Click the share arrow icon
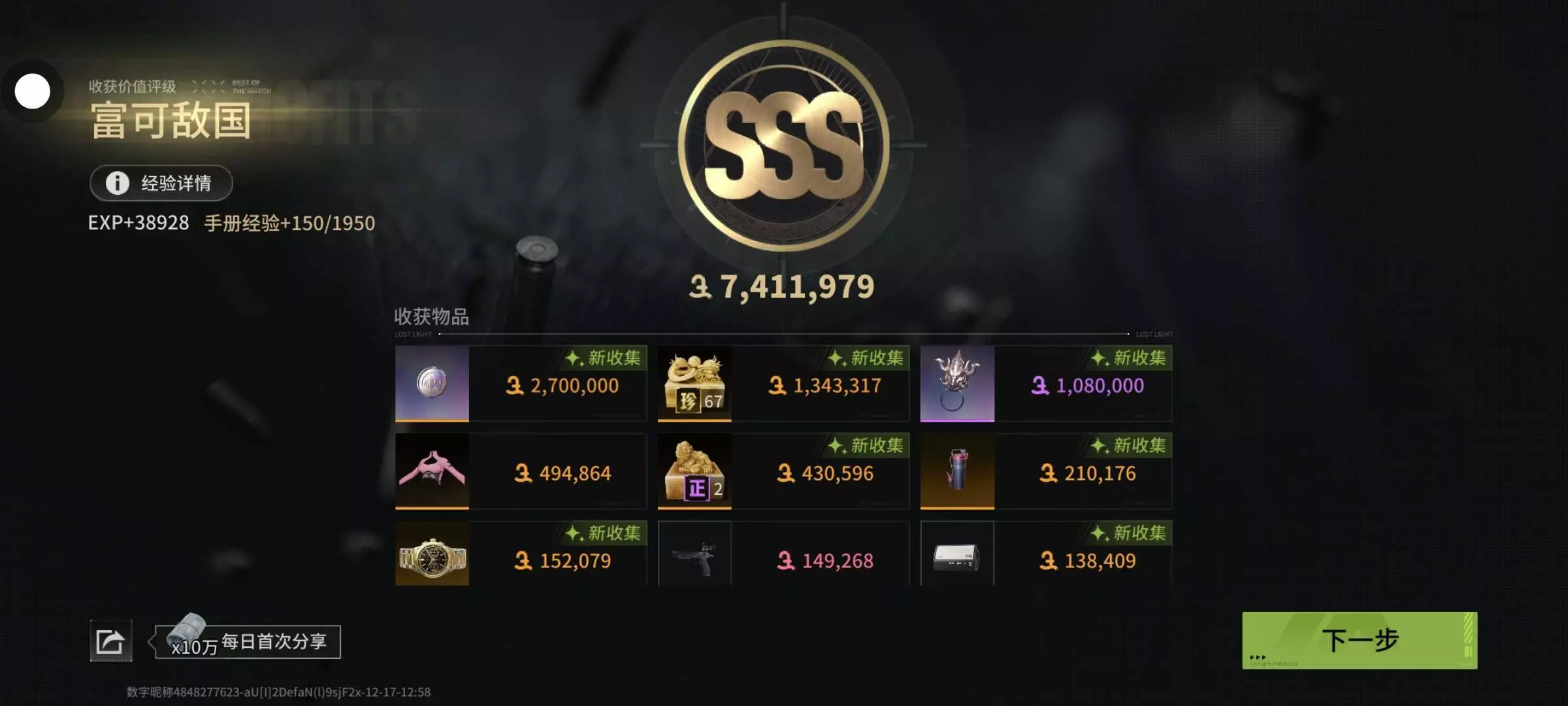 pyautogui.click(x=110, y=641)
